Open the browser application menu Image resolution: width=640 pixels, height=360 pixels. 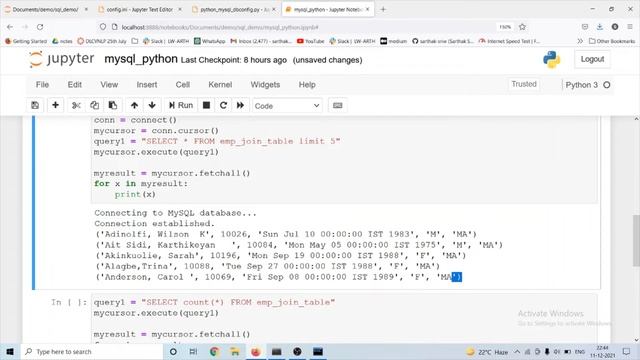tap(630, 27)
